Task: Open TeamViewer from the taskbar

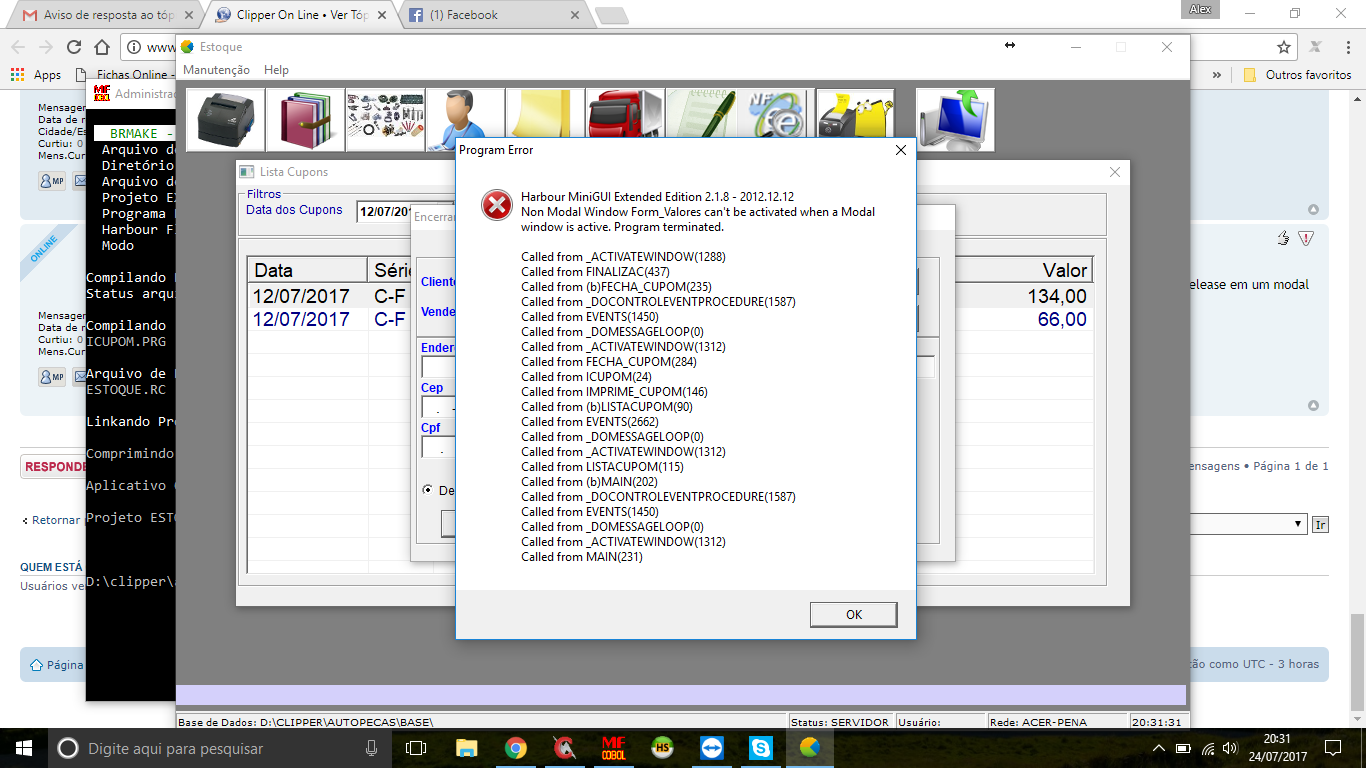Action: 711,748
